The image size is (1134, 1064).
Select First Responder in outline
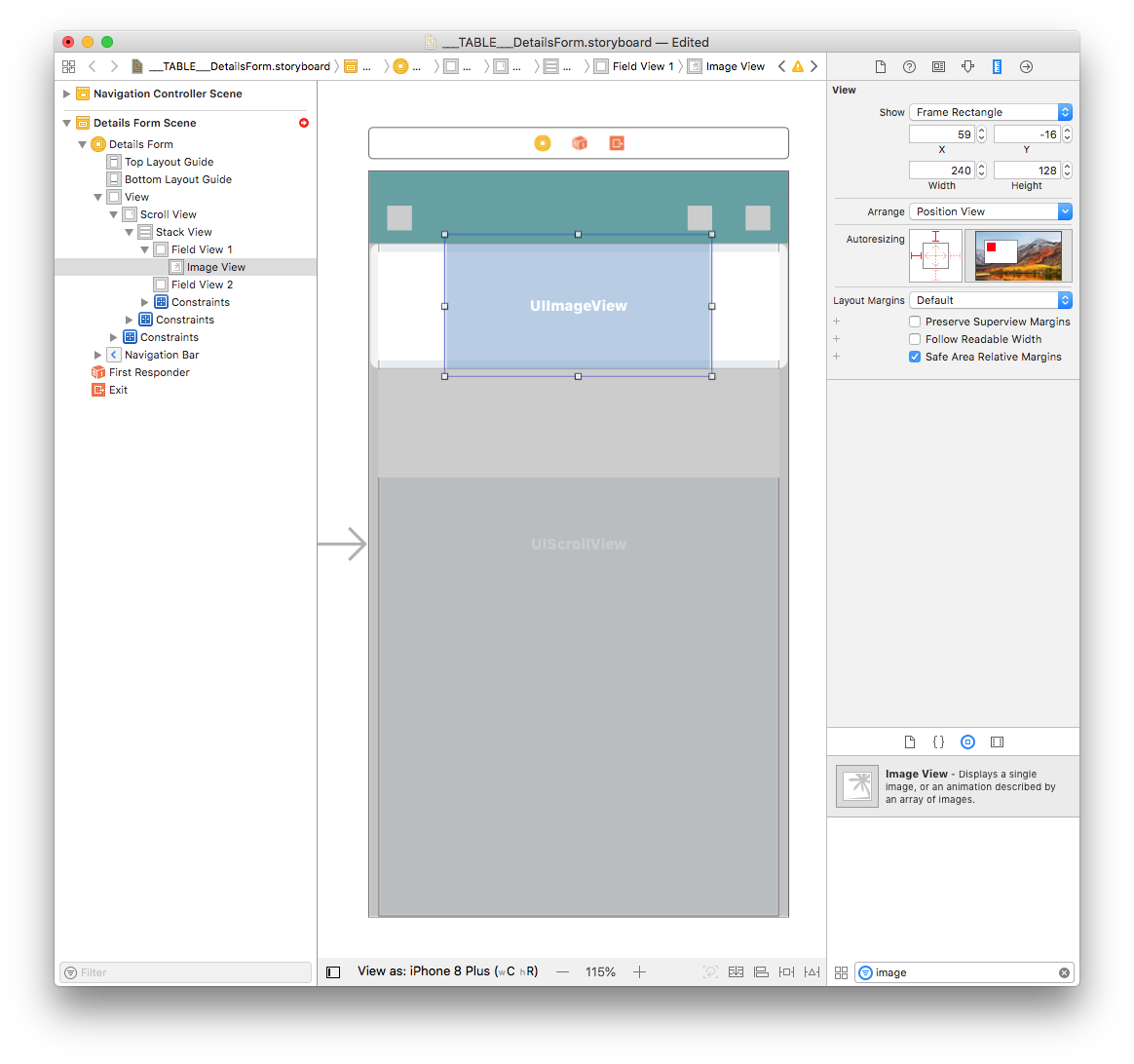(x=149, y=372)
